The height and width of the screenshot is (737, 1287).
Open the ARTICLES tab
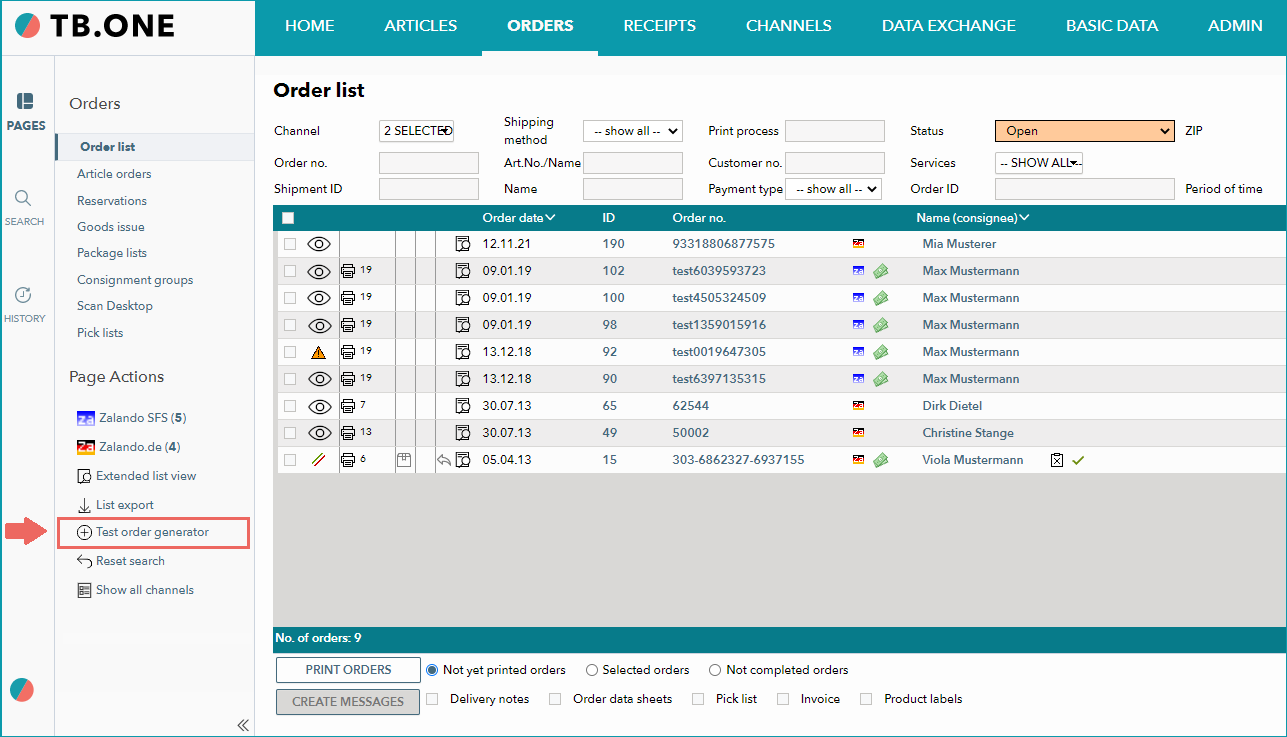click(x=421, y=26)
